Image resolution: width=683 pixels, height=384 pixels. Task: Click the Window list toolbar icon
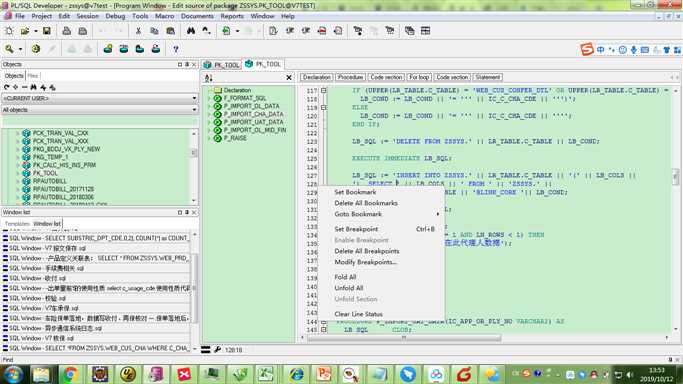409,31
